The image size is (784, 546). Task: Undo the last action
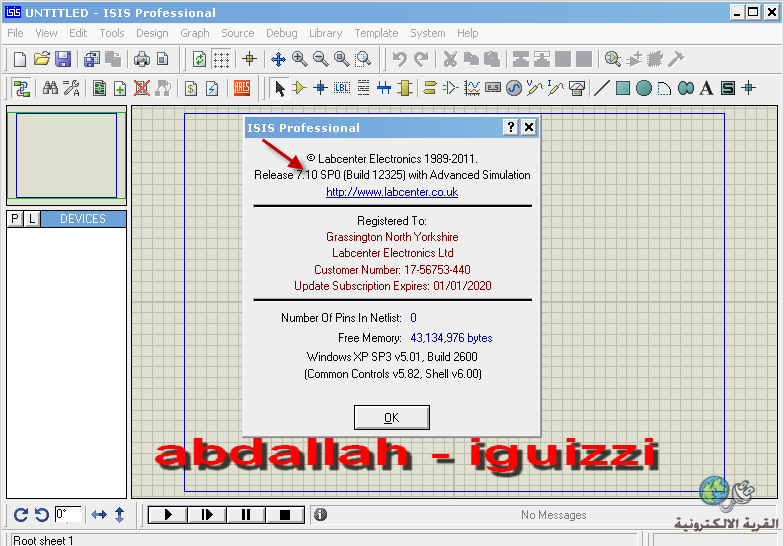399,60
